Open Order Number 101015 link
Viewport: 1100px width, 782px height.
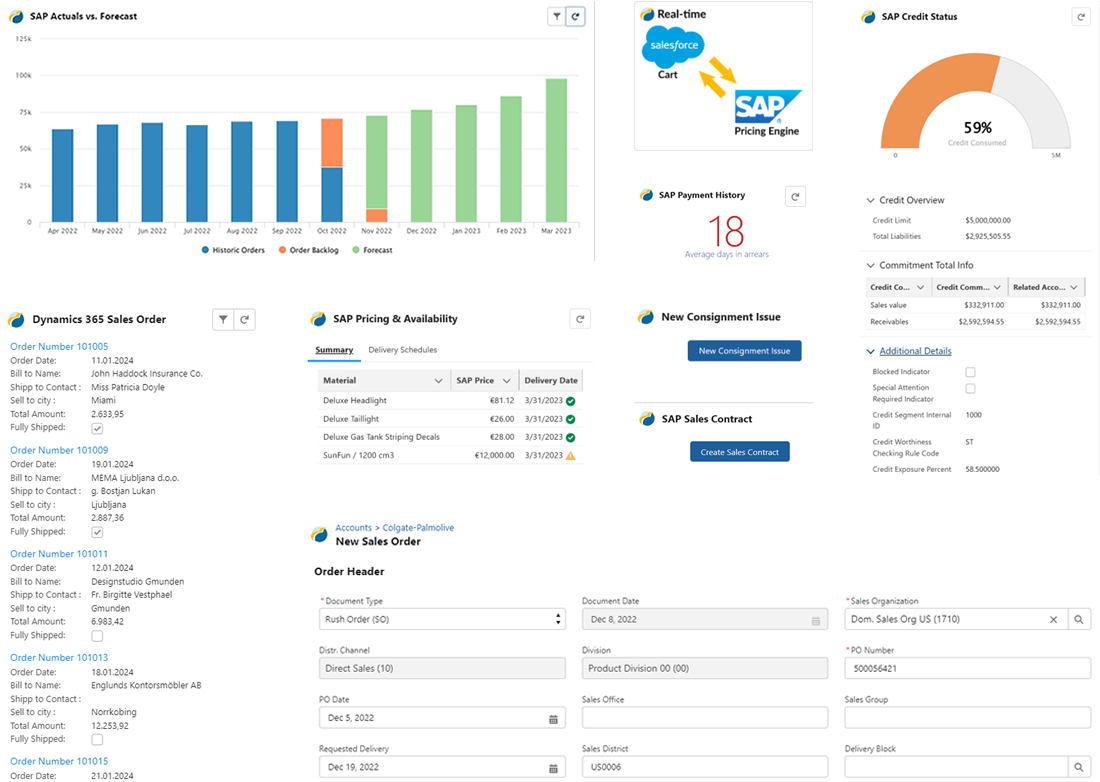59,762
